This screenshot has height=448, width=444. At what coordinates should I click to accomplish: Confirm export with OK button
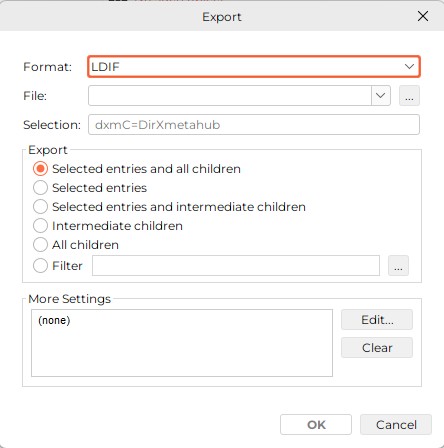click(316, 425)
